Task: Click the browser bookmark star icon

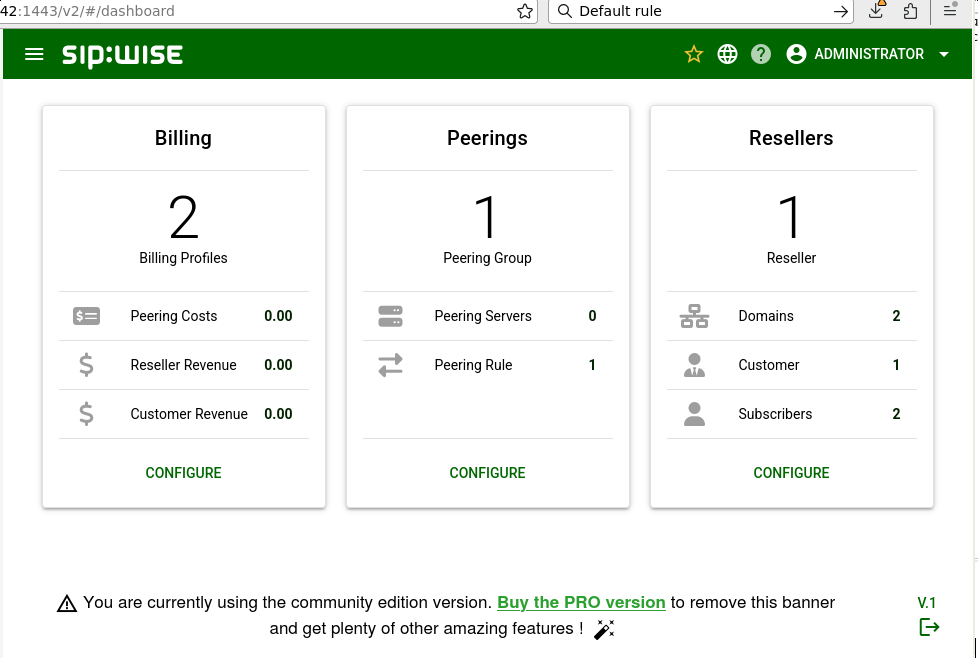Action: 525,11
